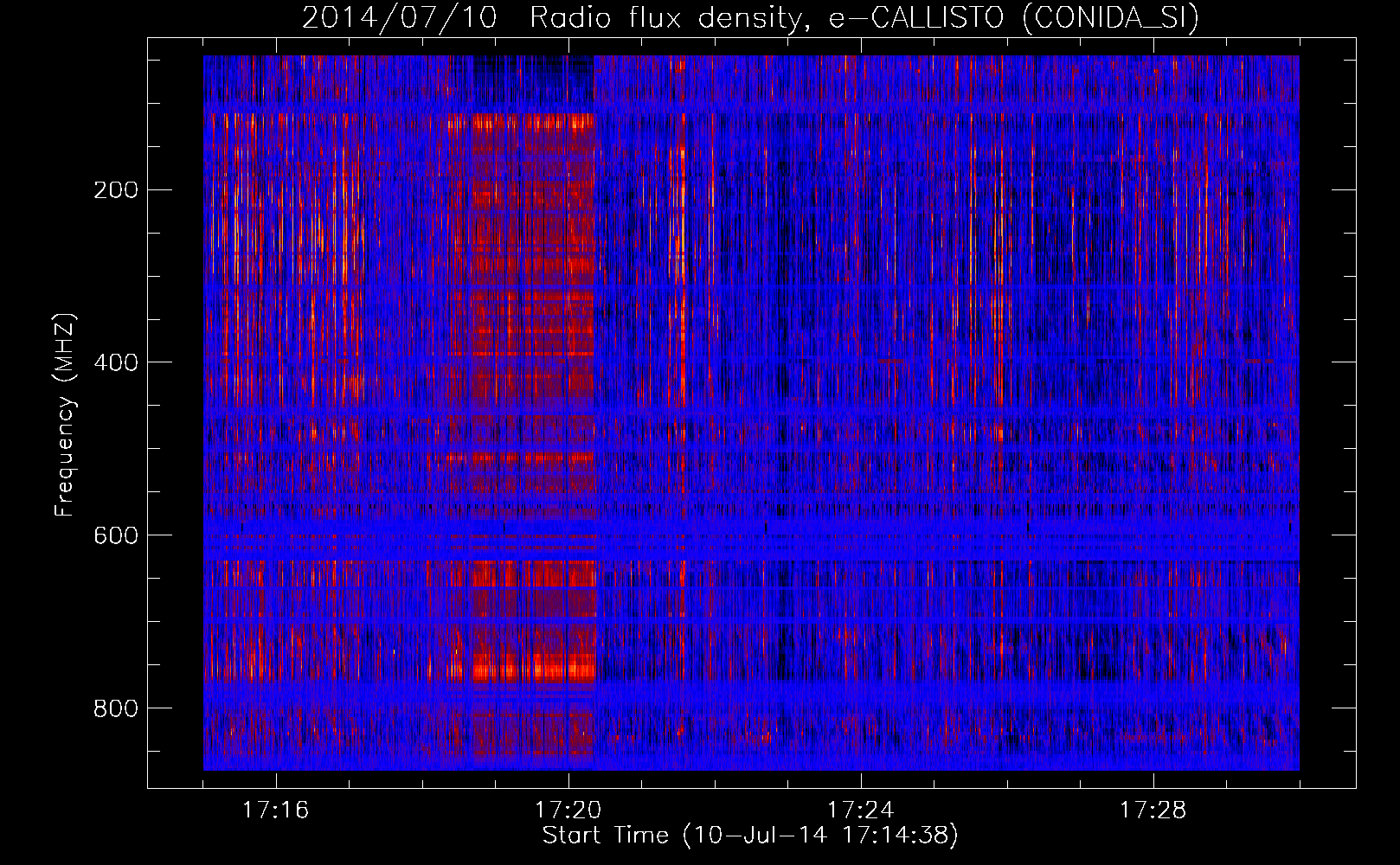Click the 17:16 time tick label

pyautogui.click(x=276, y=810)
